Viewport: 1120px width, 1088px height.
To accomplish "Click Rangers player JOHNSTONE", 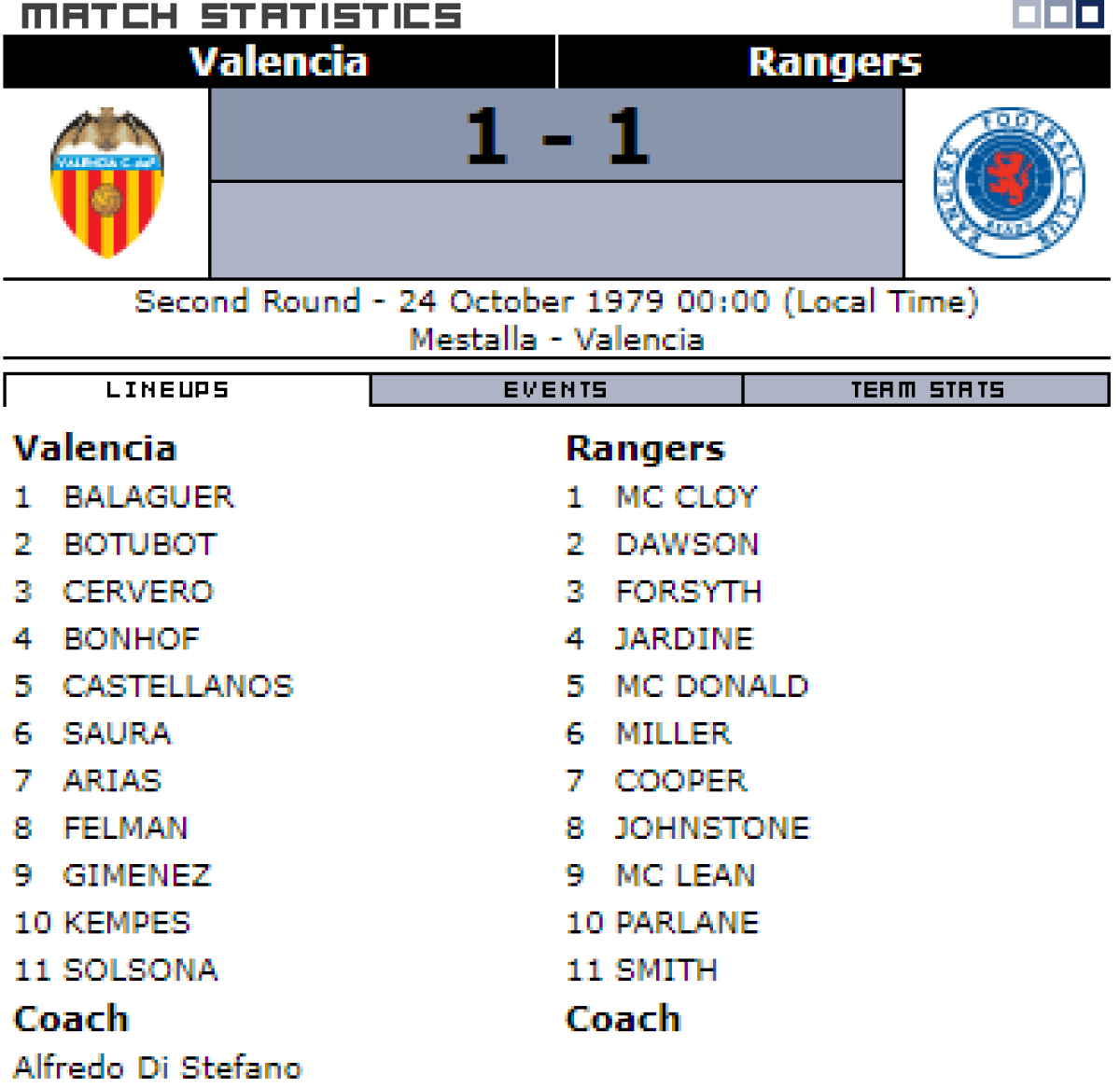I will pyautogui.click(x=712, y=829).
